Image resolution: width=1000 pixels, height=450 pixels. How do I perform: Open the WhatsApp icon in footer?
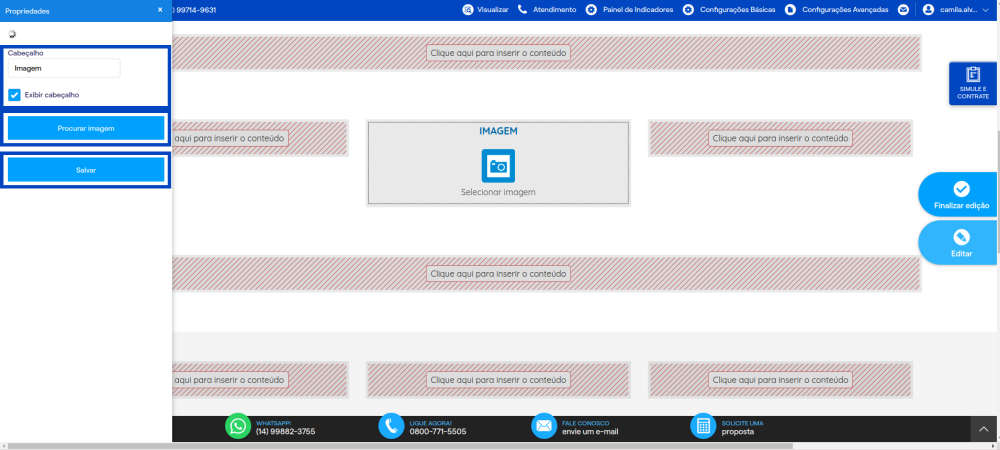click(x=238, y=426)
